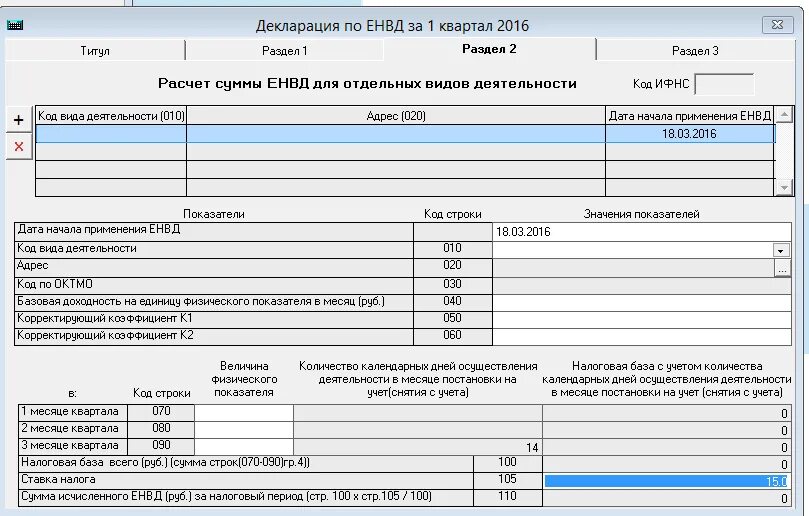Image resolution: width=809 pixels, height=516 pixels.
Task: Click the Код ИФНС input field
Action: pyautogui.click(x=724, y=84)
